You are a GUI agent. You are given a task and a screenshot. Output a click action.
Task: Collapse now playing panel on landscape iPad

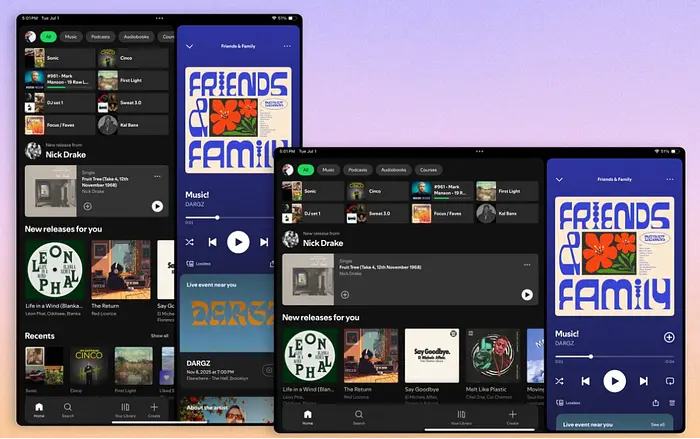559,180
